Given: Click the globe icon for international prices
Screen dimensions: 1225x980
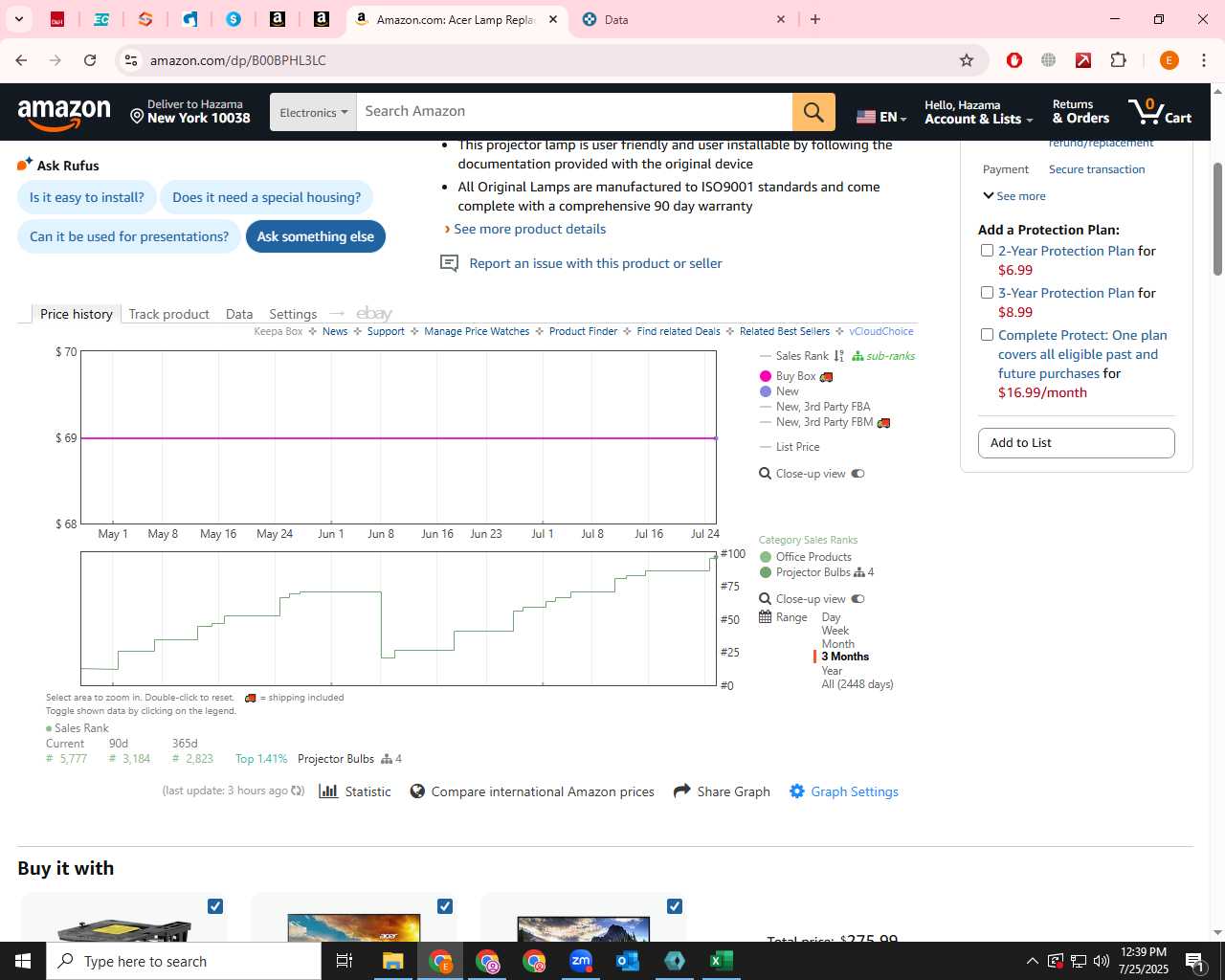Looking at the screenshot, I should pos(417,791).
